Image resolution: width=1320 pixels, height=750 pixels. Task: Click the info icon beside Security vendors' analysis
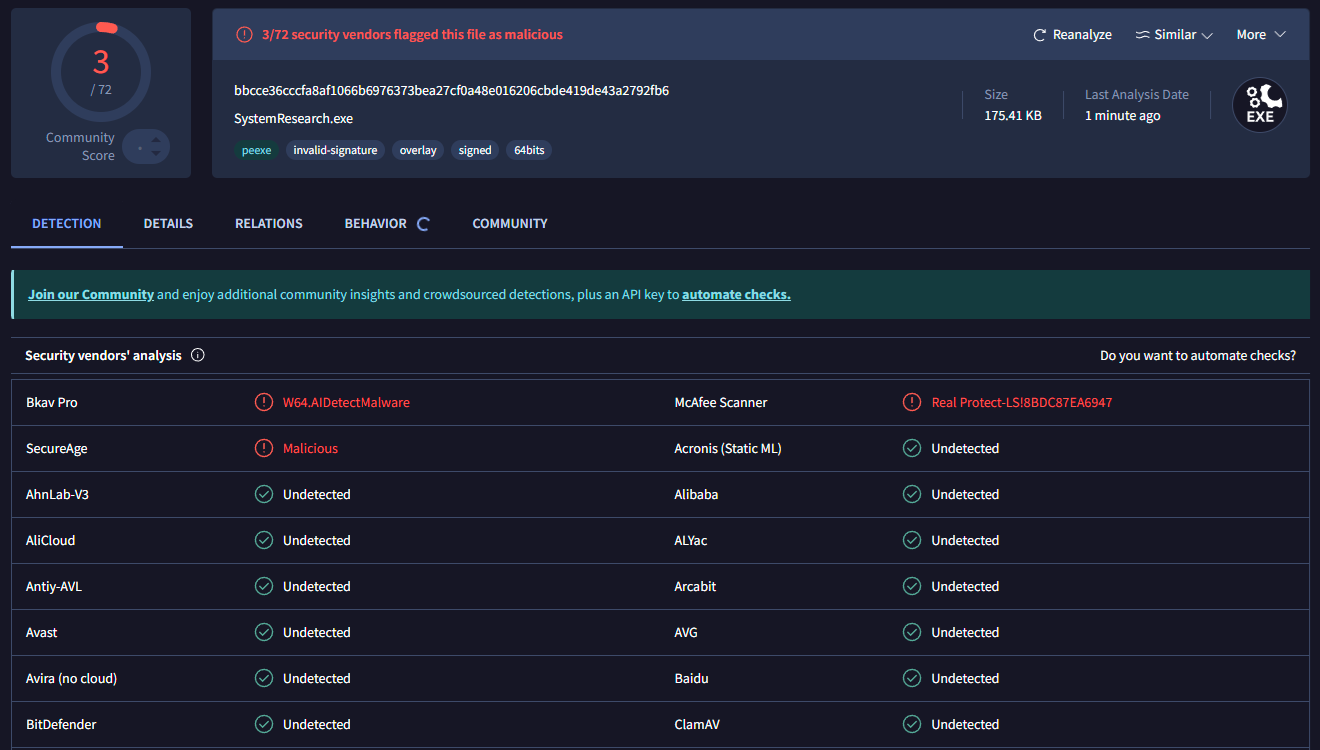click(x=198, y=355)
